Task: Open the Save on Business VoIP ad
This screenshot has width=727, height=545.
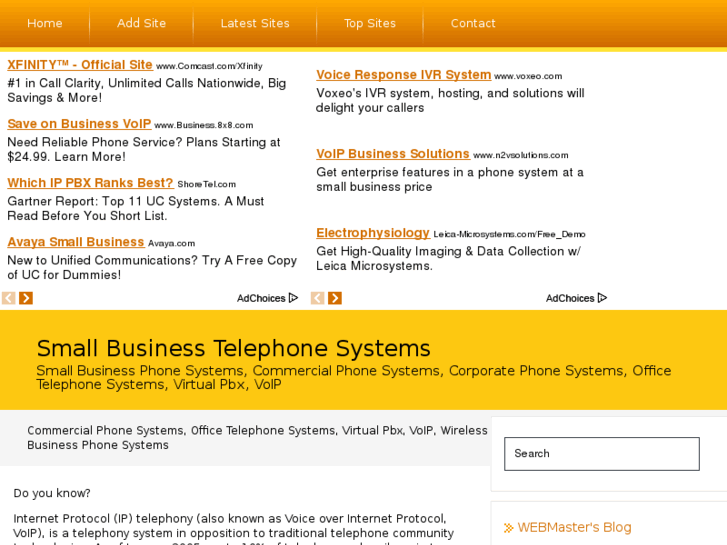Action: coord(79,124)
